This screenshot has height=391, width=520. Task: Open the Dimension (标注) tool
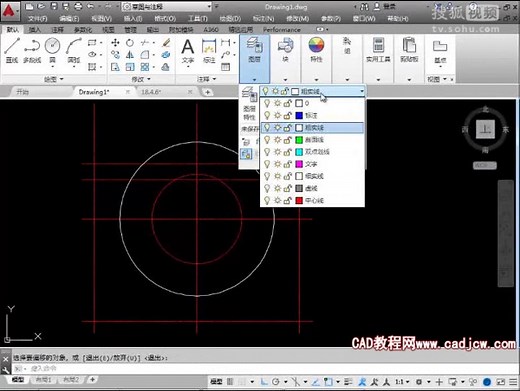tap(209, 51)
